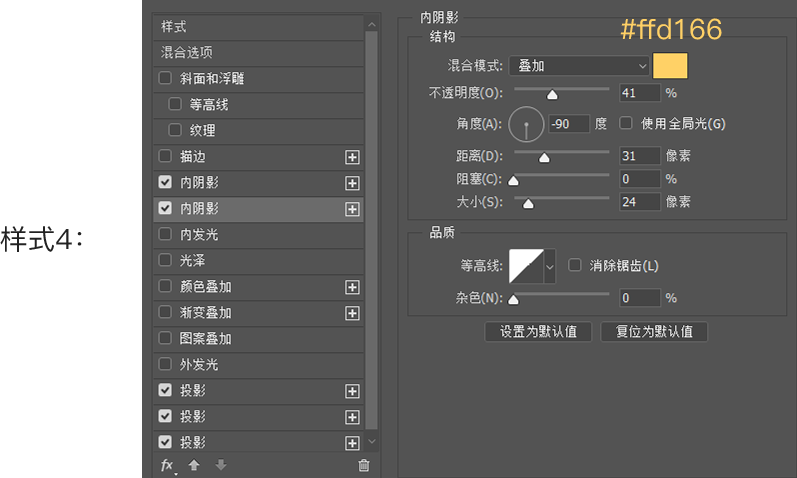Screen dimensions: 797x478
Task: Click the 距离 input field showing 31
Action: click(x=640, y=156)
